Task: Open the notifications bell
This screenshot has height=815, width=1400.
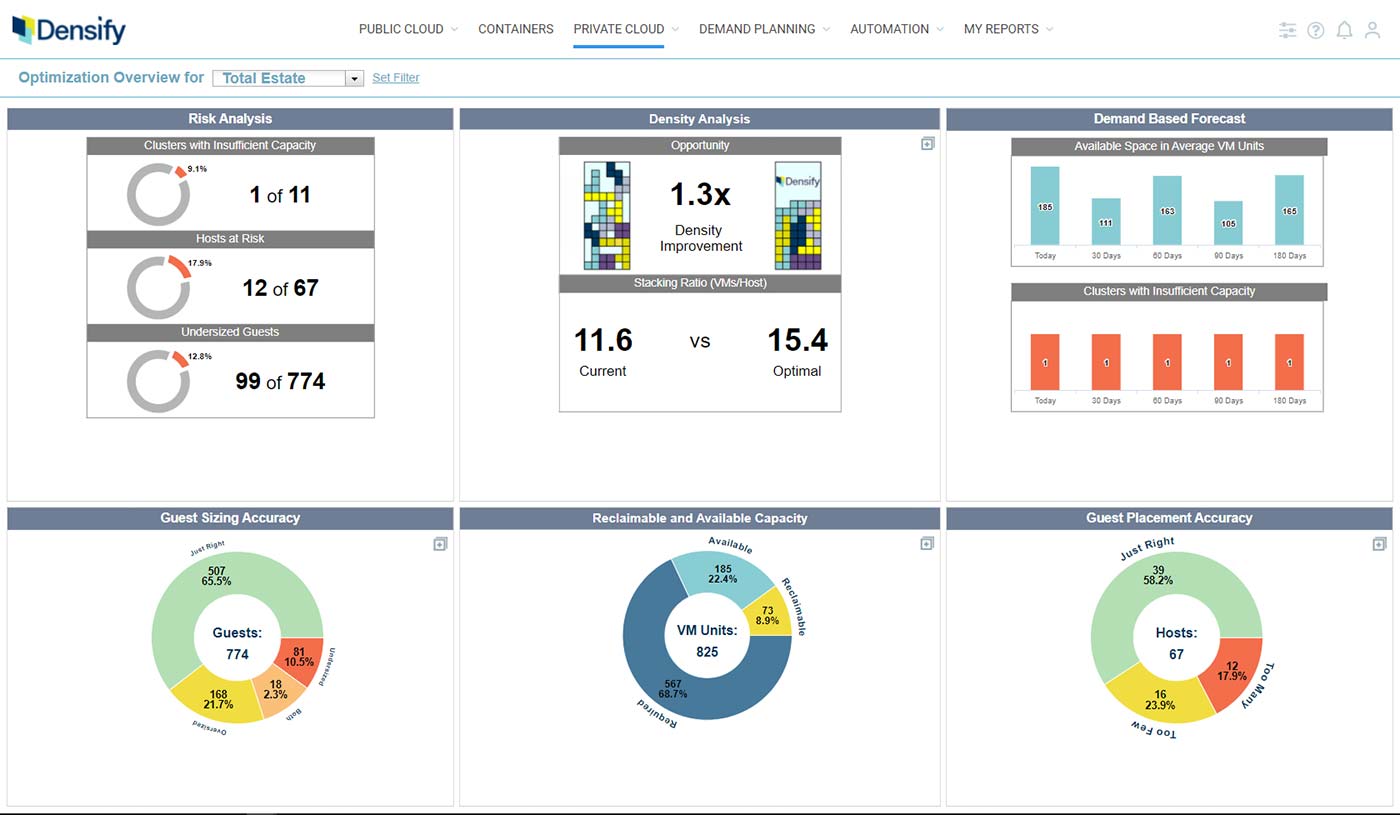Action: tap(1344, 30)
